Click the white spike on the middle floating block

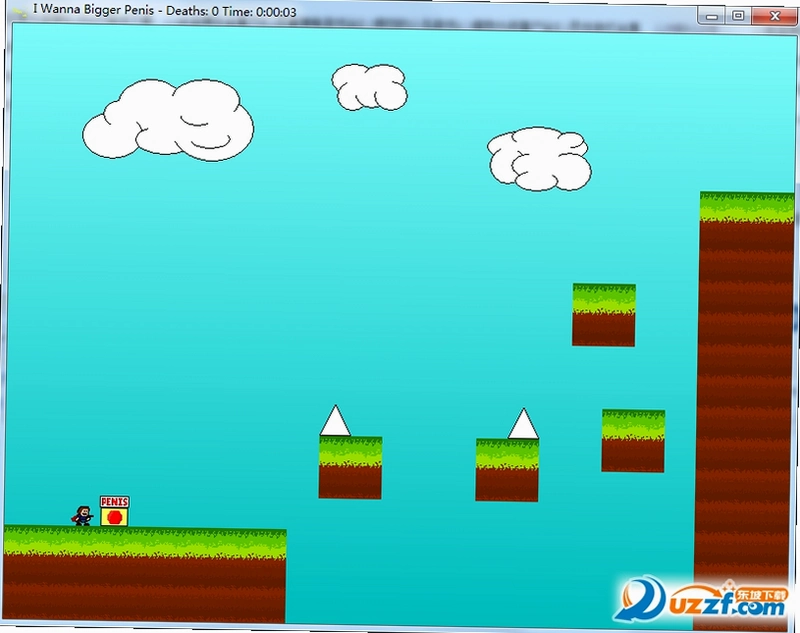[523, 423]
